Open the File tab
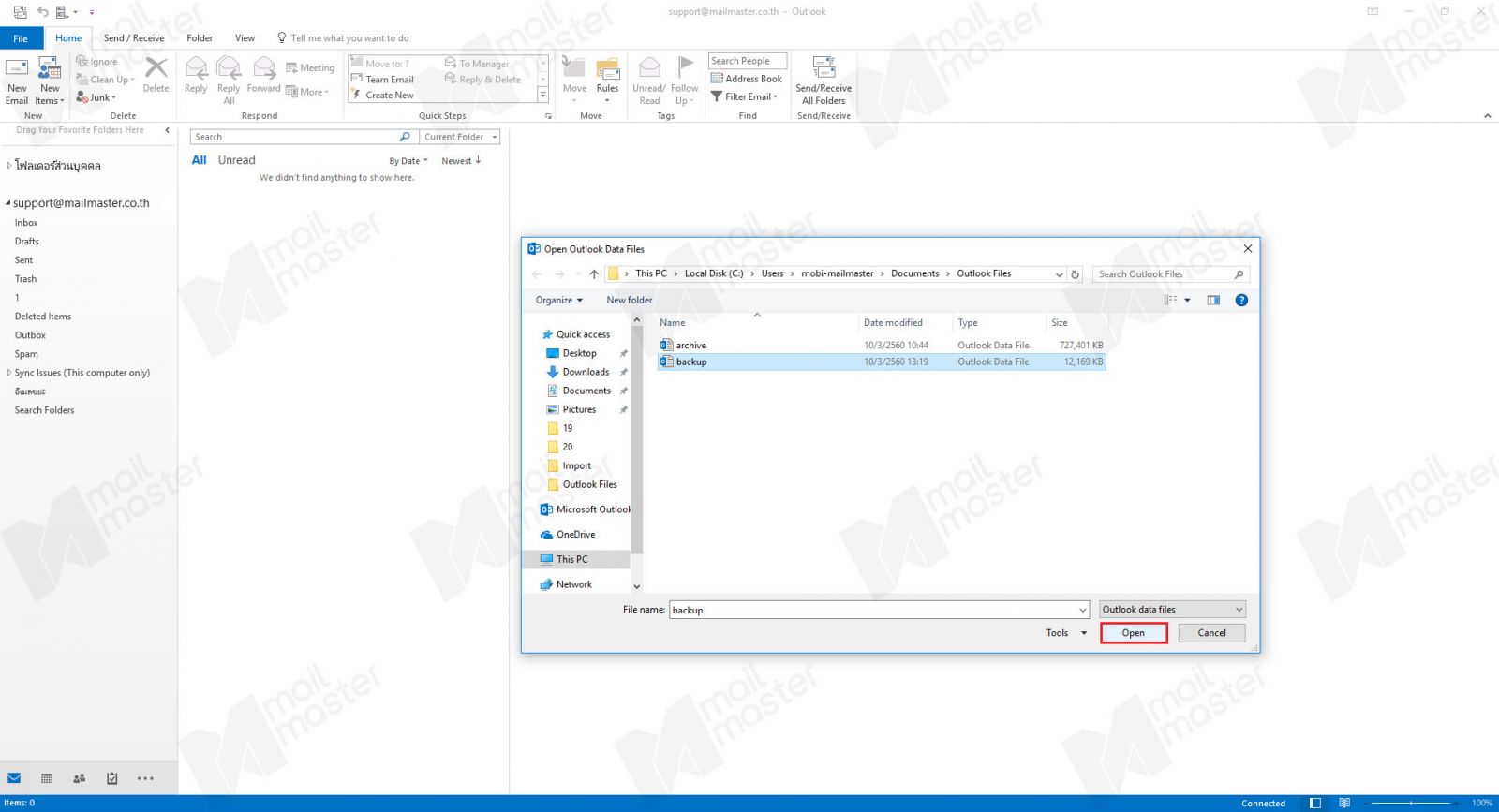The image size is (1499, 812). [x=21, y=38]
